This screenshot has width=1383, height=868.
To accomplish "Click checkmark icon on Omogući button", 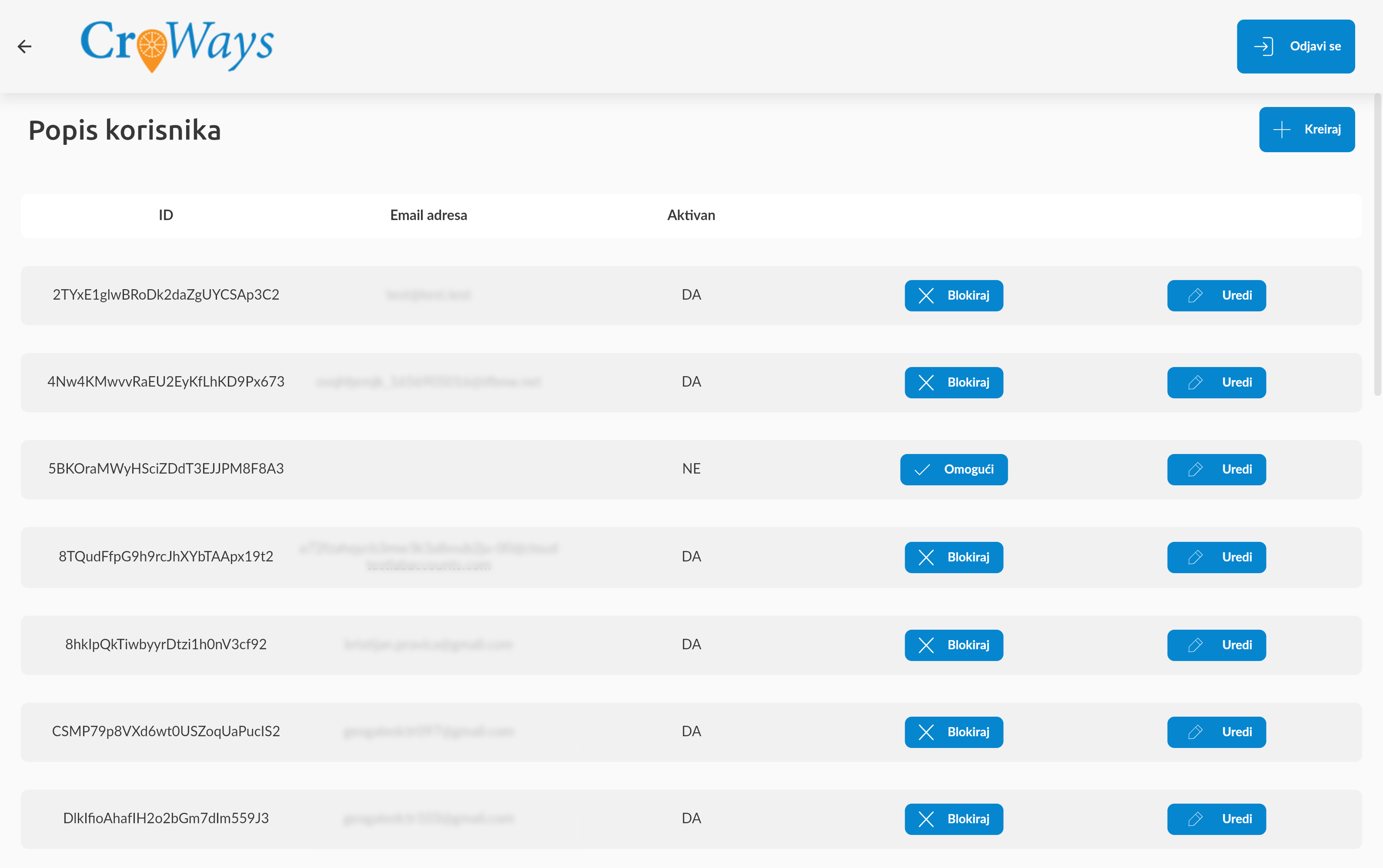I will (922, 470).
